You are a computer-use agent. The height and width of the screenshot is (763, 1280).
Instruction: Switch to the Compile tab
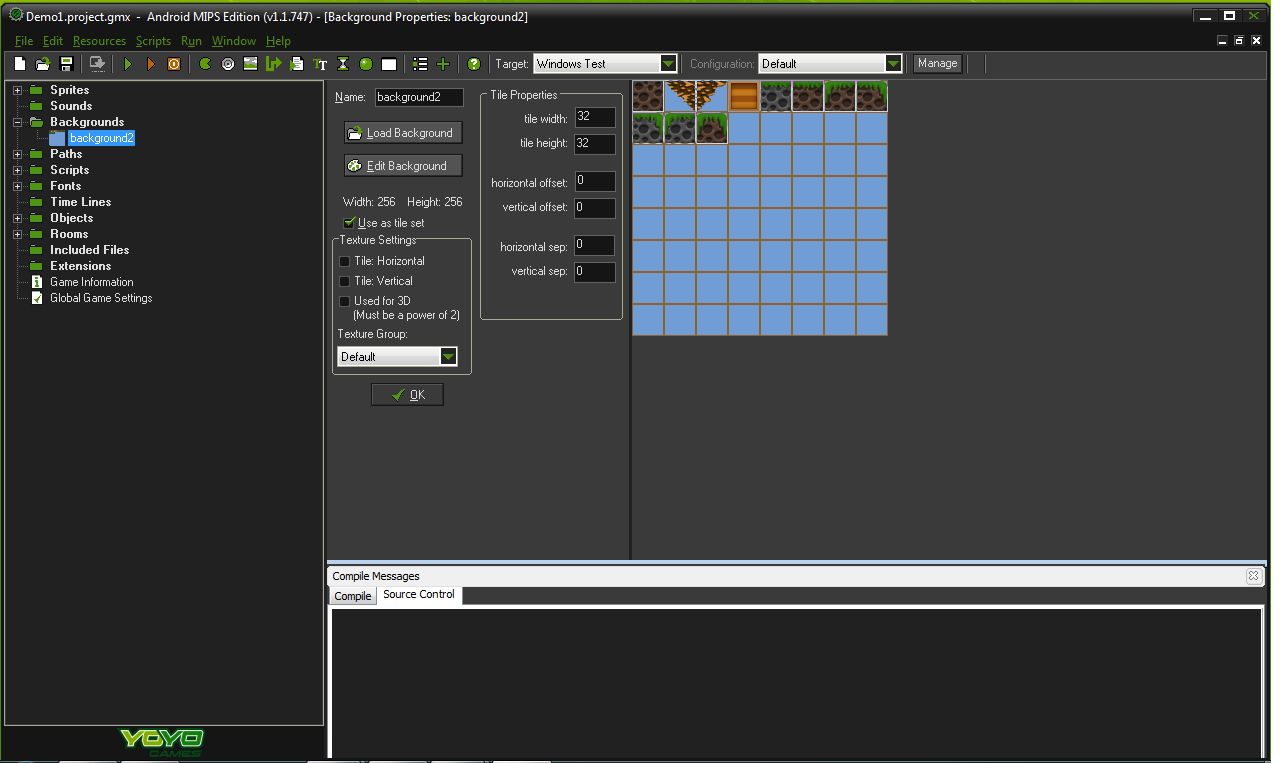point(352,596)
